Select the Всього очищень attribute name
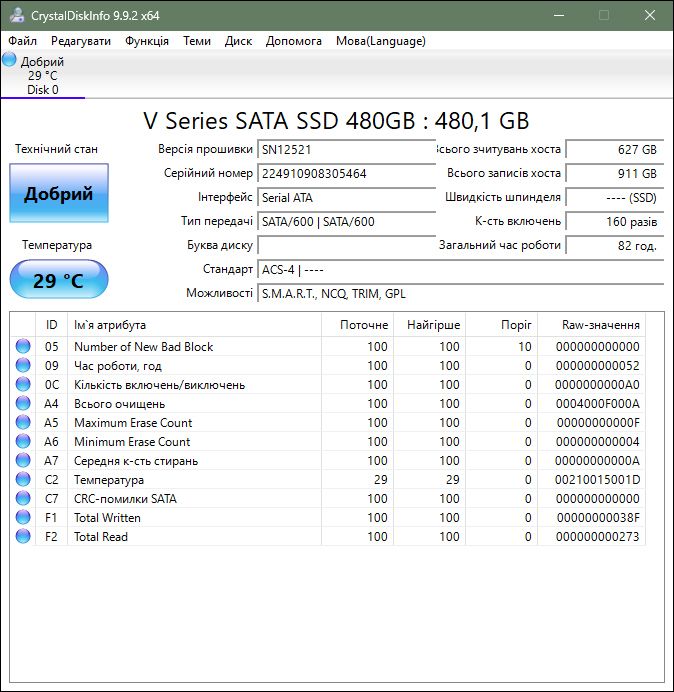Image resolution: width=674 pixels, height=692 pixels. pyautogui.click(x=120, y=404)
